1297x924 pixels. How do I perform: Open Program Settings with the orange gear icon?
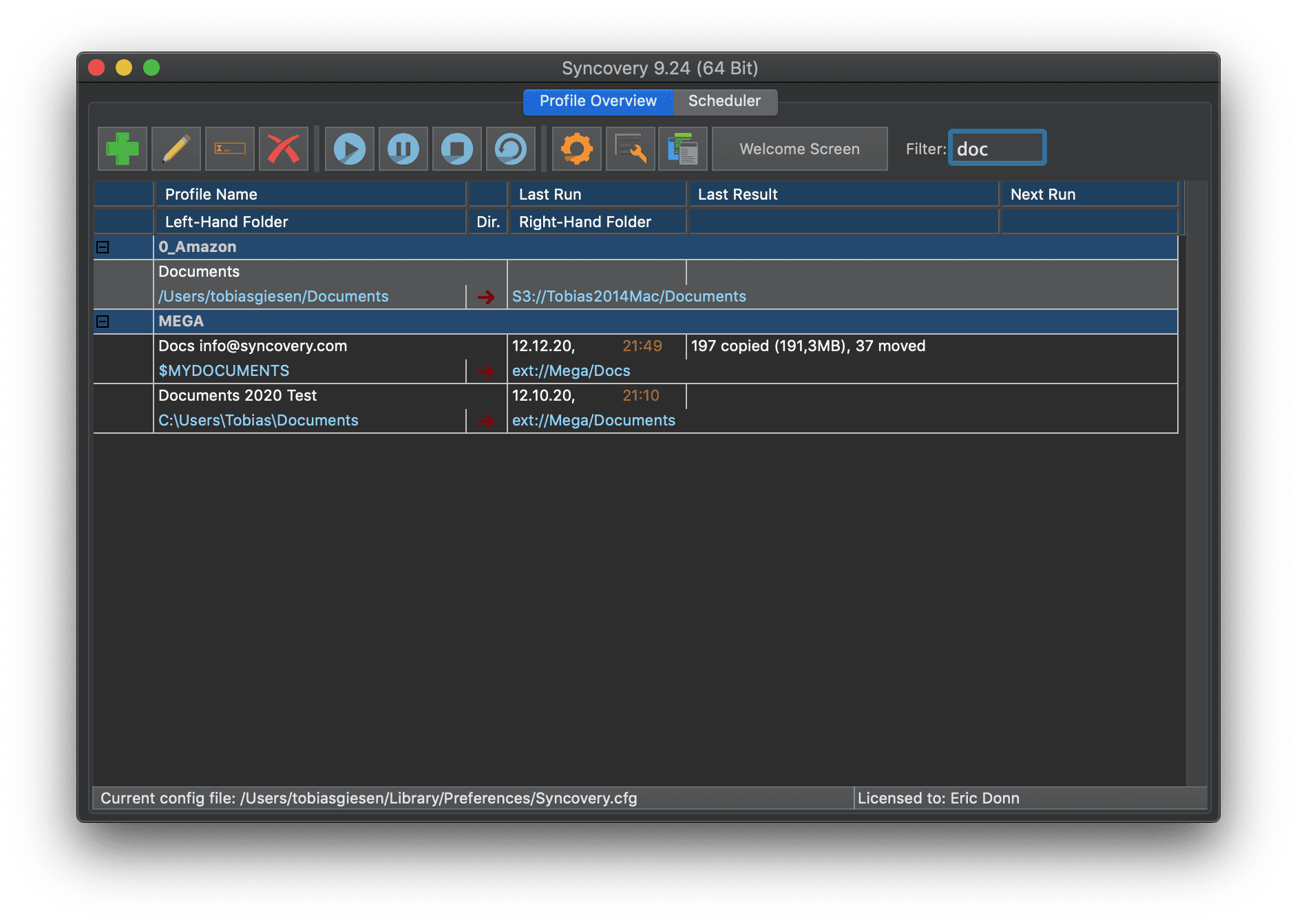click(x=577, y=149)
